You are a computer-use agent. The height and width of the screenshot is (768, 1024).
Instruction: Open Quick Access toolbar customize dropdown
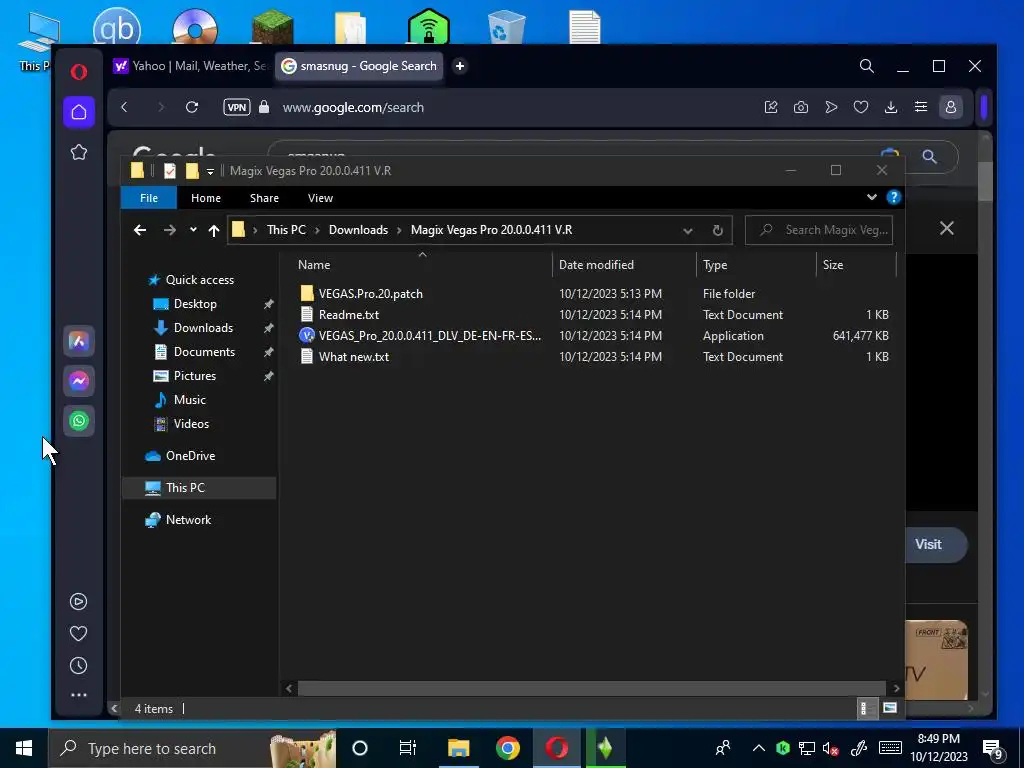click(x=210, y=171)
